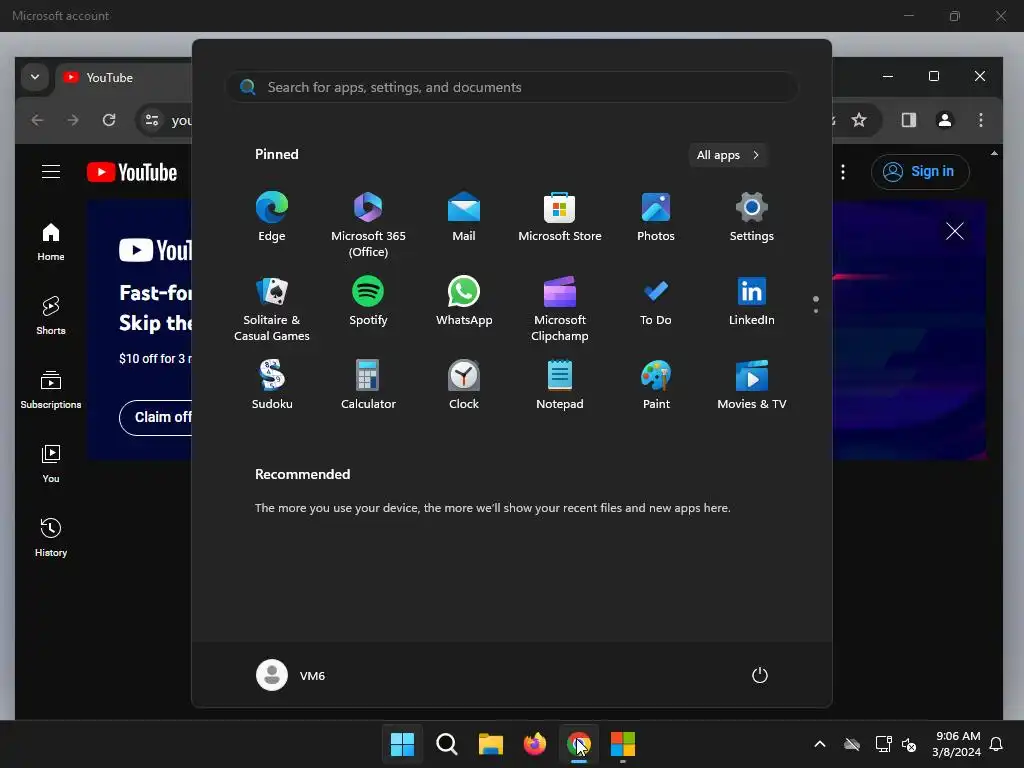
Task: Open the muted volume tray icon
Action: point(908,744)
